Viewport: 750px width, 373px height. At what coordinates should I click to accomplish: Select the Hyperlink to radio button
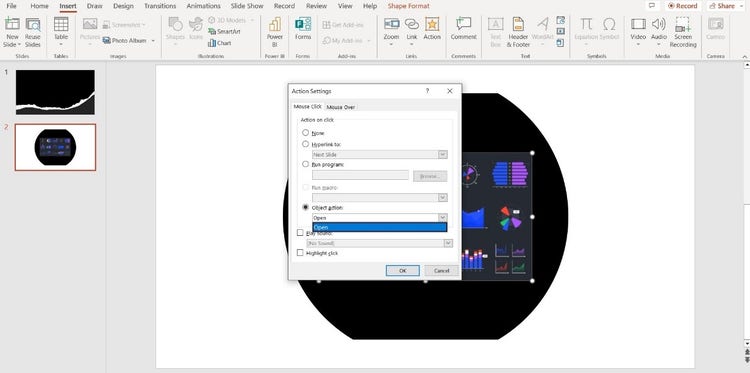(x=305, y=143)
